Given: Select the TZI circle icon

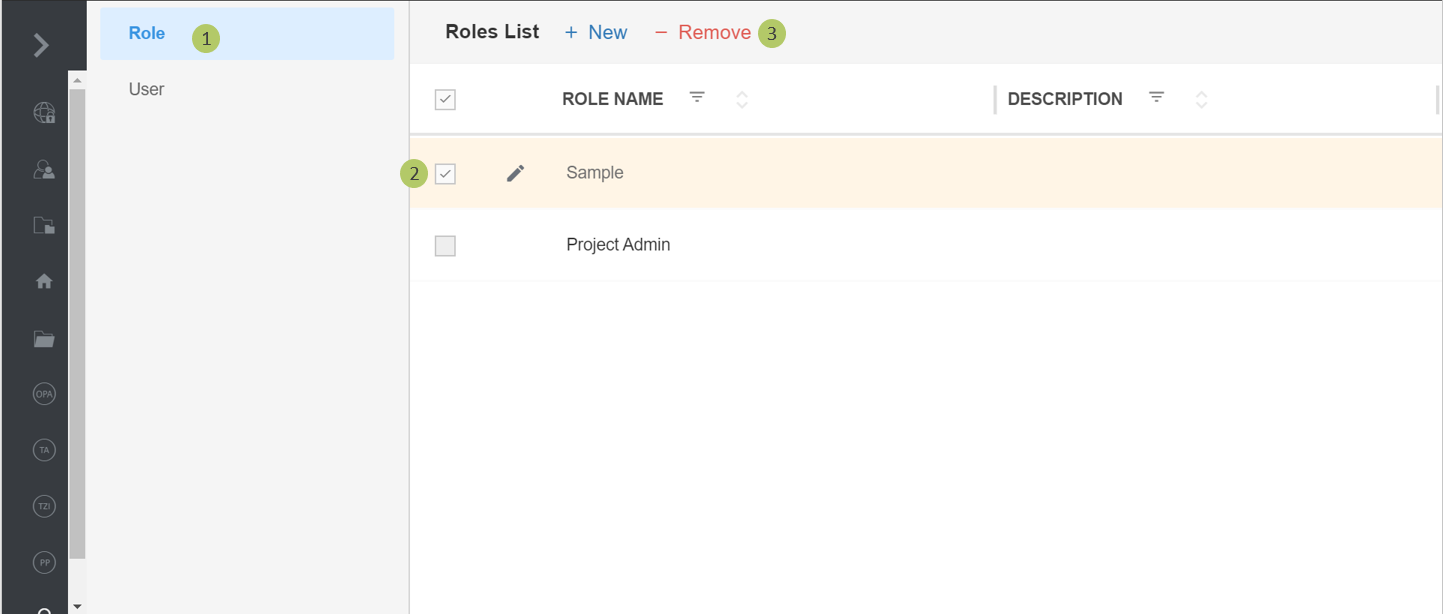Looking at the screenshot, I should pyautogui.click(x=44, y=507).
